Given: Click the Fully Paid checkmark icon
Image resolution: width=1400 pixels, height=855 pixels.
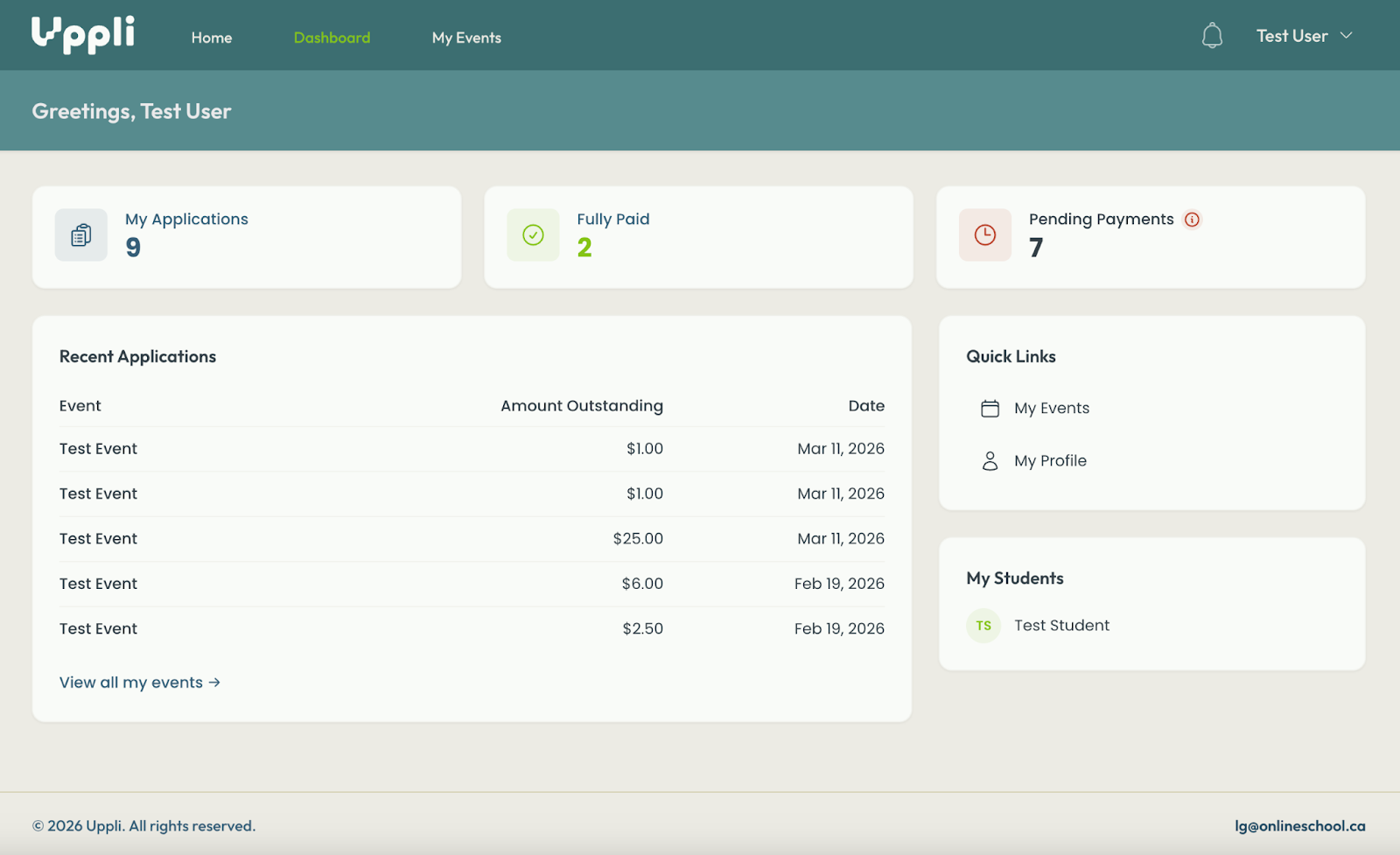Looking at the screenshot, I should pyautogui.click(x=533, y=235).
